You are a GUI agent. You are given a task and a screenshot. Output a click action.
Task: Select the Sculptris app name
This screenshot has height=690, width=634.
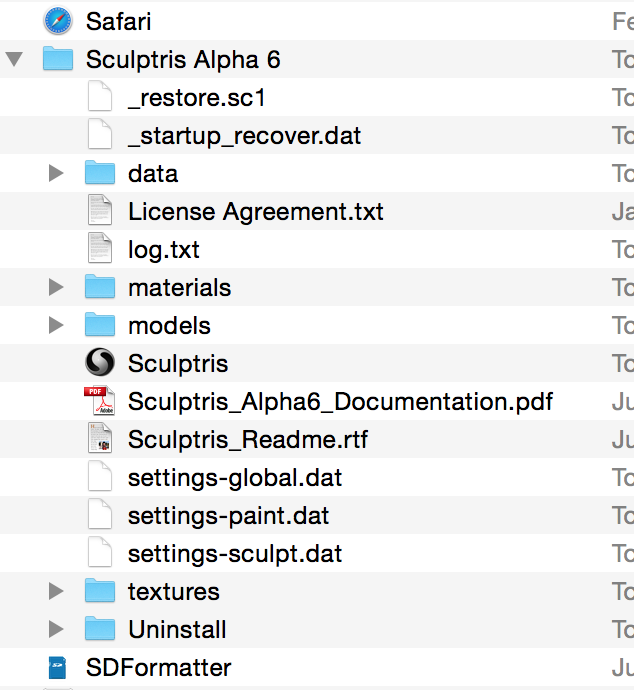178,364
